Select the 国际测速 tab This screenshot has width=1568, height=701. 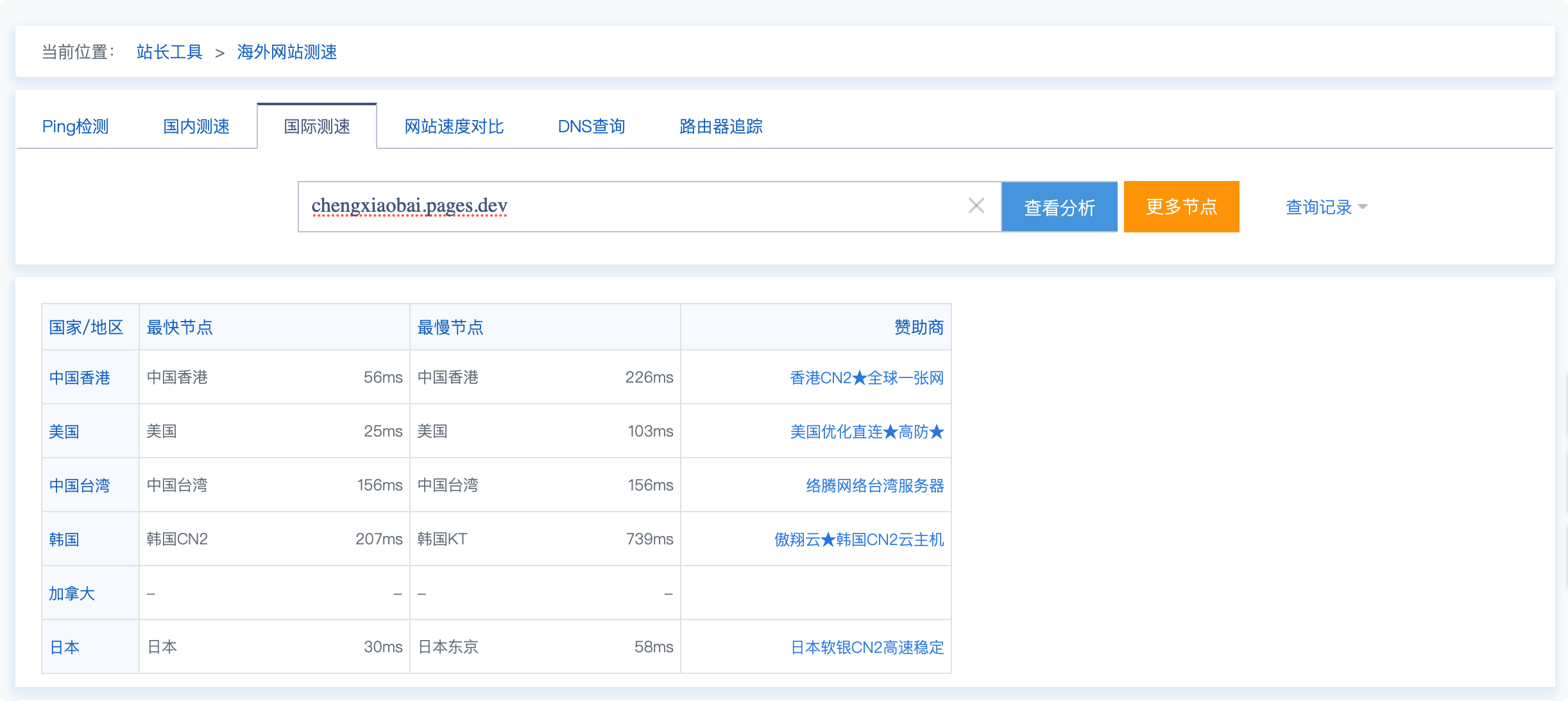tap(317, 126)
